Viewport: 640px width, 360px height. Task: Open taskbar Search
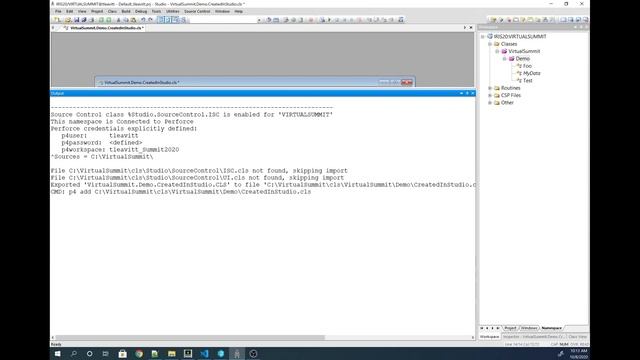(x=74, y=354)
